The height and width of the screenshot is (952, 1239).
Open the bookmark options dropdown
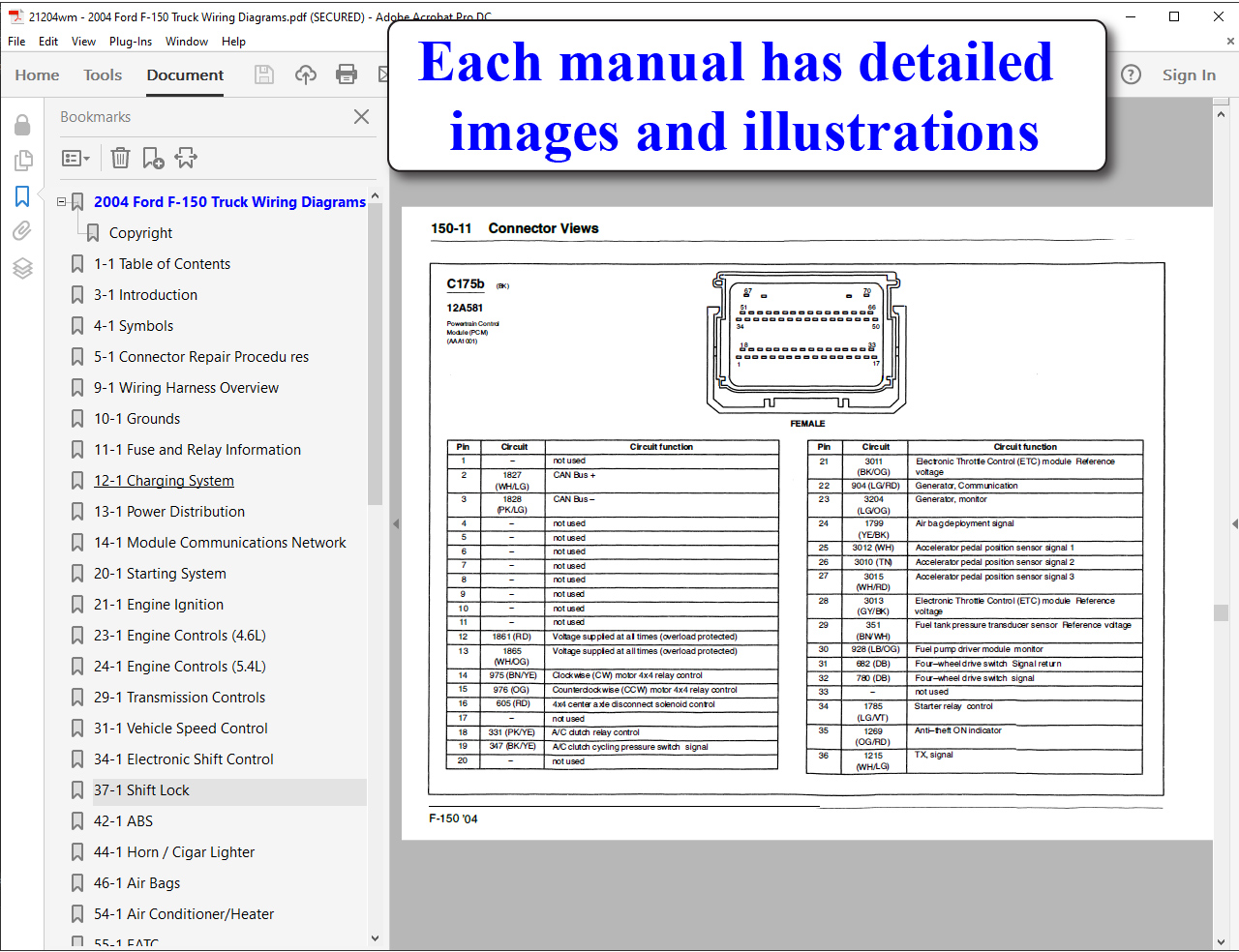coord(76,158)
